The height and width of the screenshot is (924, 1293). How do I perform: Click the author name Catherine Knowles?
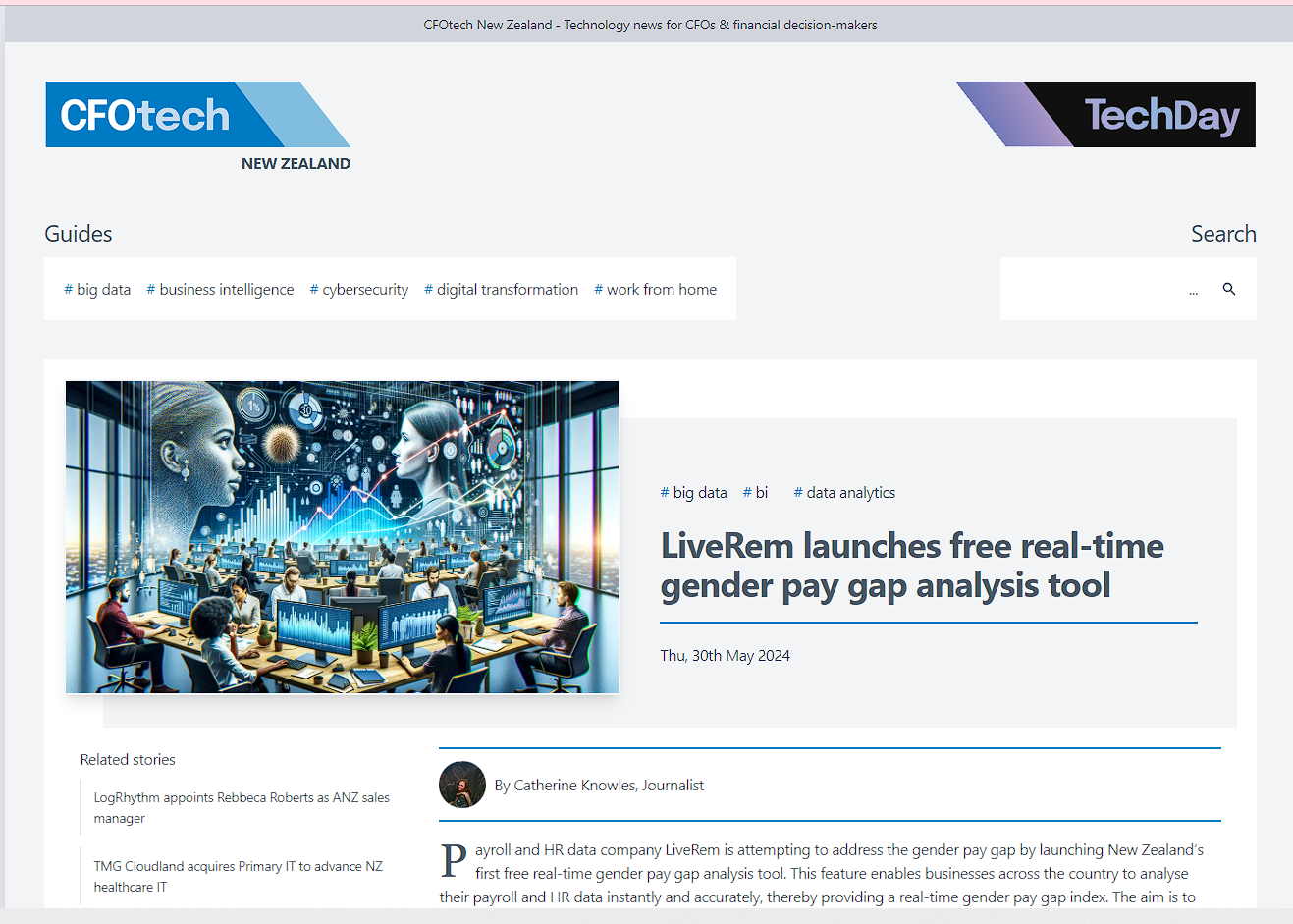pos(600,785)
